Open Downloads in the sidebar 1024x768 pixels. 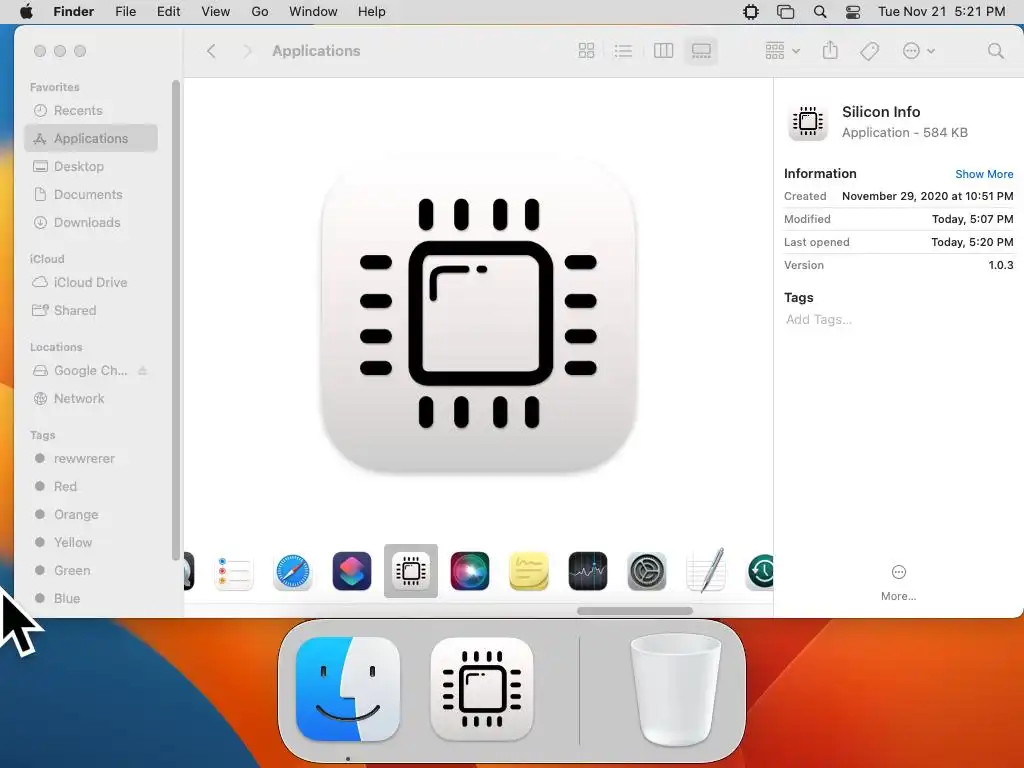[x=91, y=223]
